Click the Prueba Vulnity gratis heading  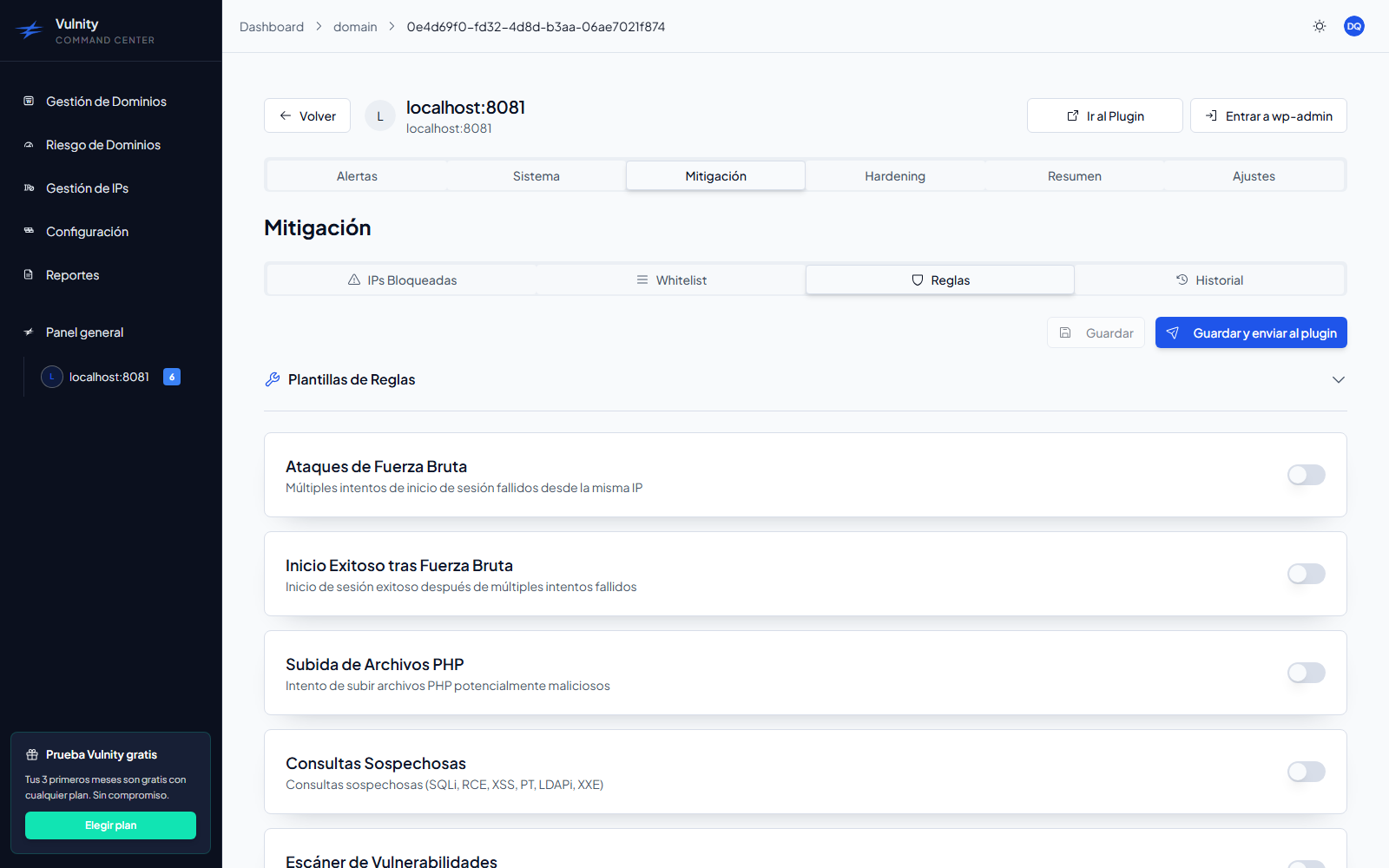102,754
